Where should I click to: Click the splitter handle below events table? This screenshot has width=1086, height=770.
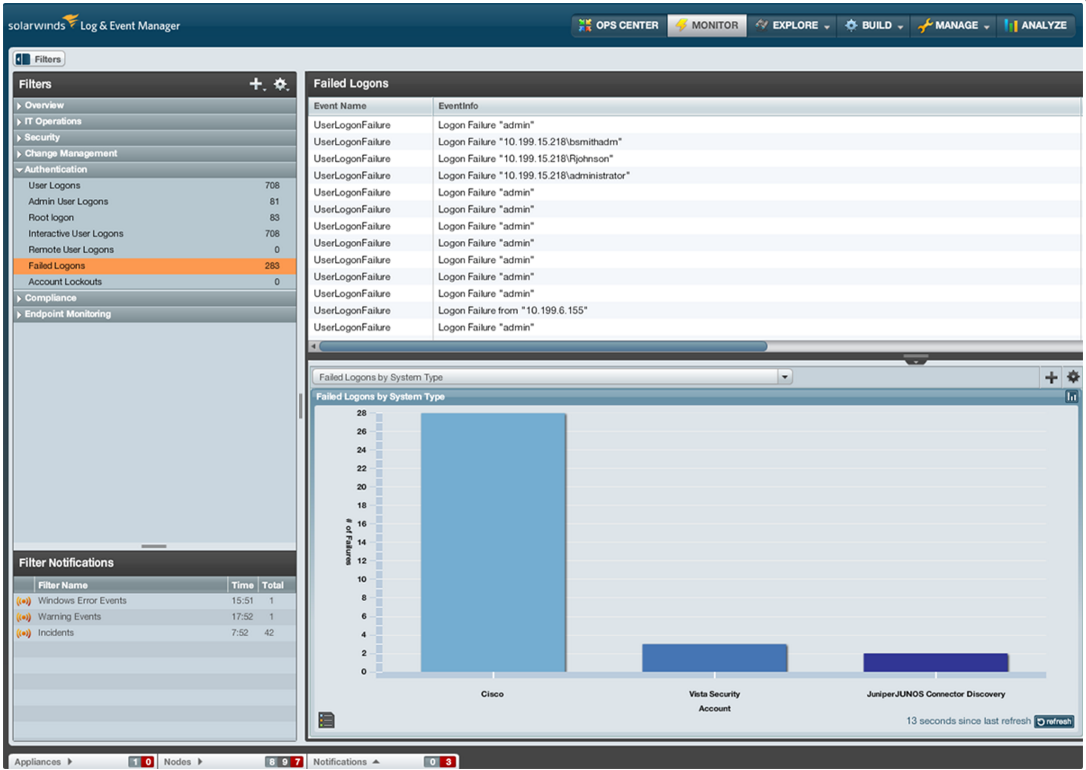(x=916, y=359)
